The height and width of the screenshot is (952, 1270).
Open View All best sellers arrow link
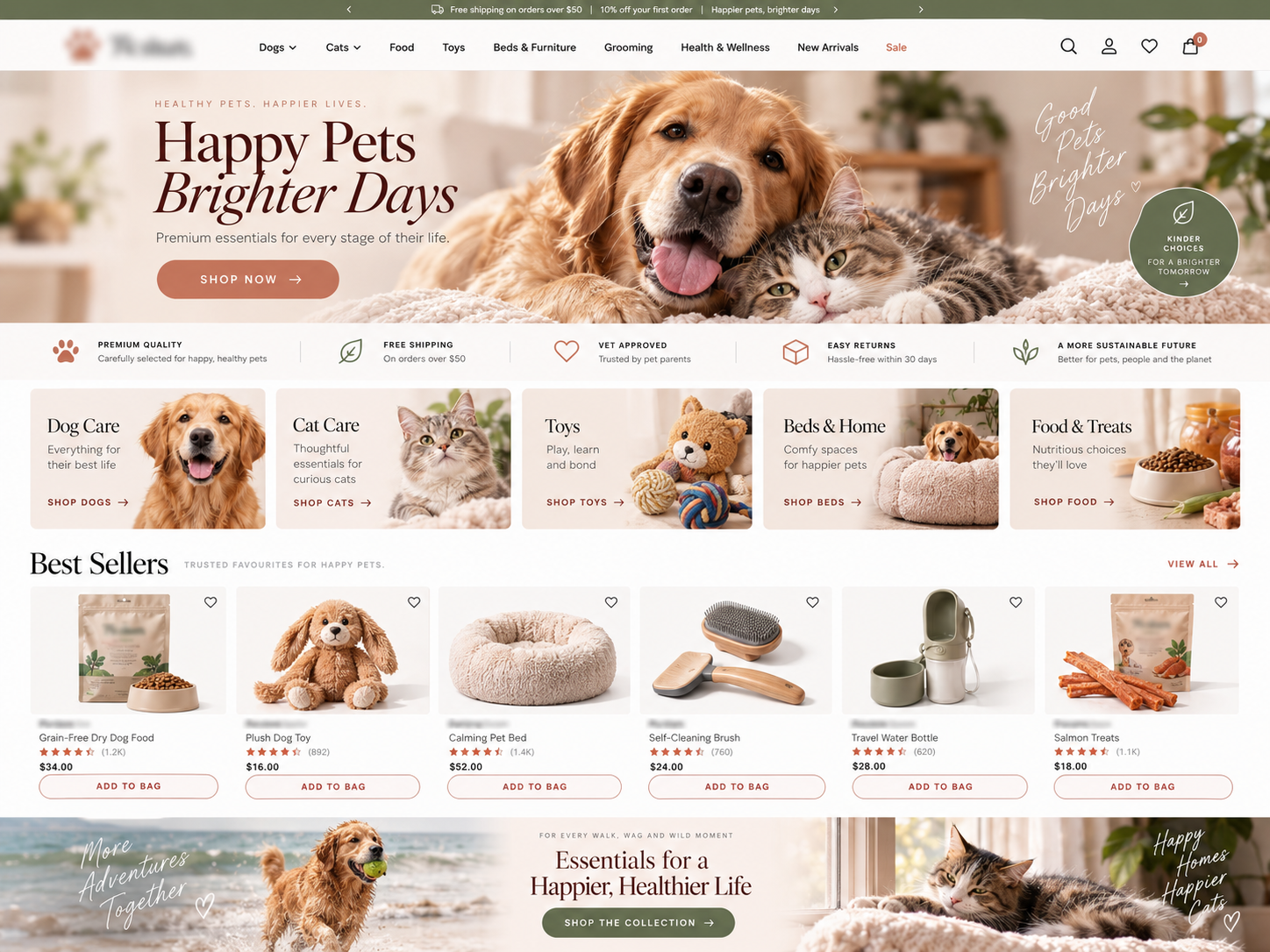click(x=1202, y=564)
